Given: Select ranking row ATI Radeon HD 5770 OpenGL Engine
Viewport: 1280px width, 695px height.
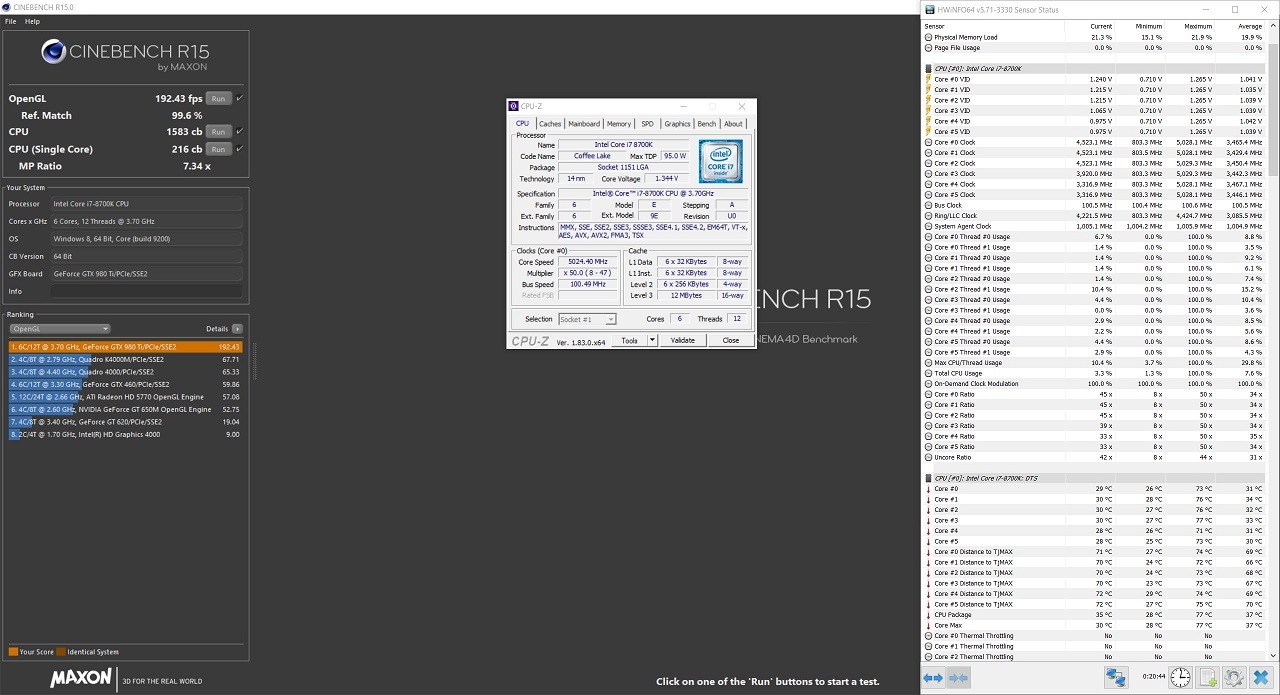Looking at the screenshot, I should (x=125, y=397).
